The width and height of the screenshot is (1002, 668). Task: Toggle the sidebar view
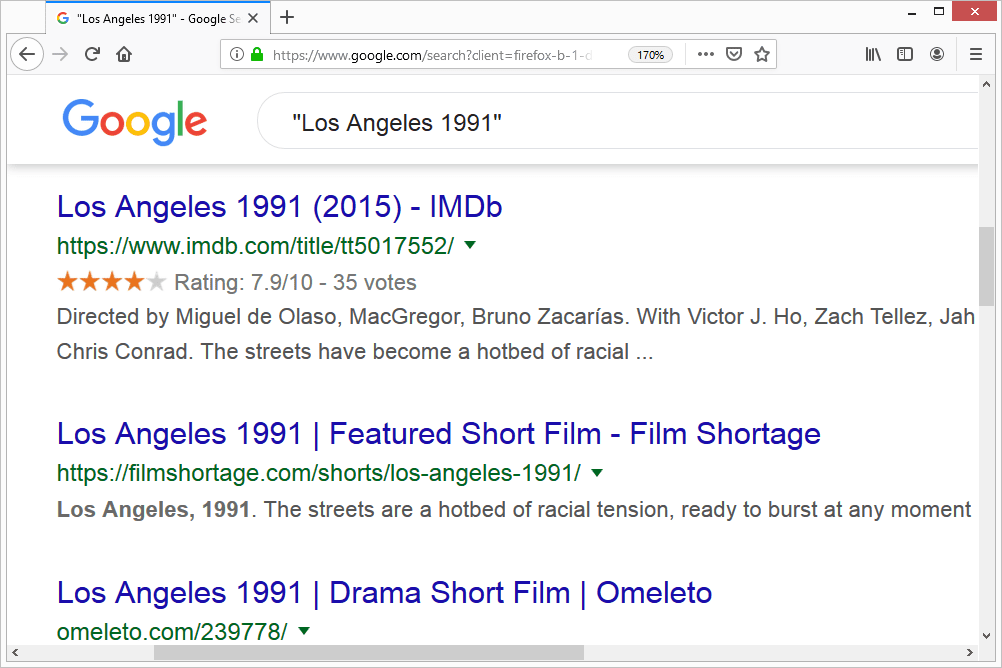coord(905,55)
